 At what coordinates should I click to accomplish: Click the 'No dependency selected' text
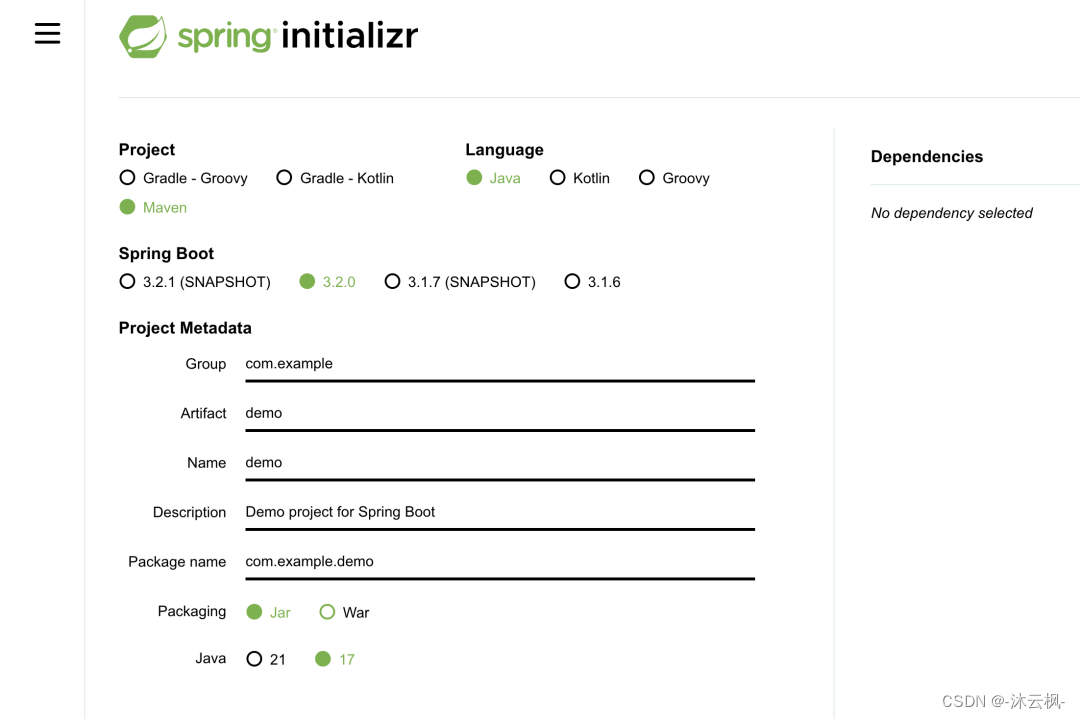pyautogui.click(x=951, y=213)
